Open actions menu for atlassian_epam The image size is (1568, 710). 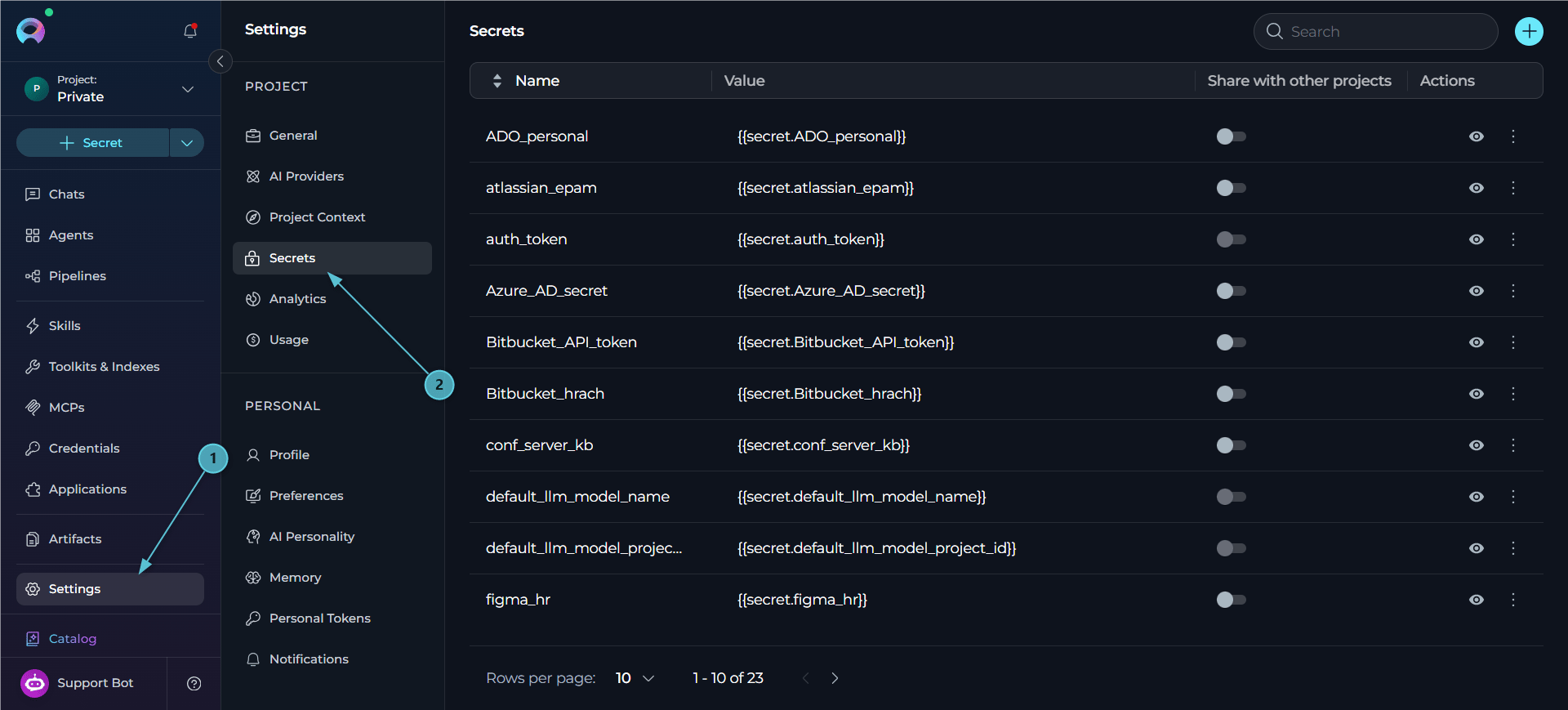pyautogui.click(x=1512, y=188)
